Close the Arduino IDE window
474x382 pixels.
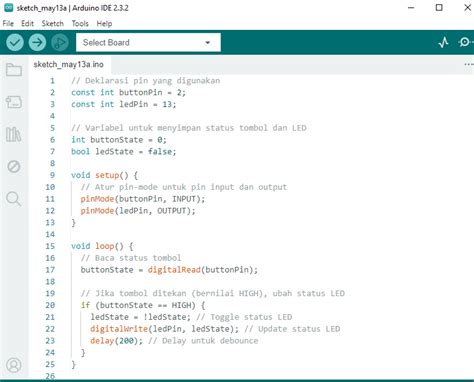(x=468, y=8)
